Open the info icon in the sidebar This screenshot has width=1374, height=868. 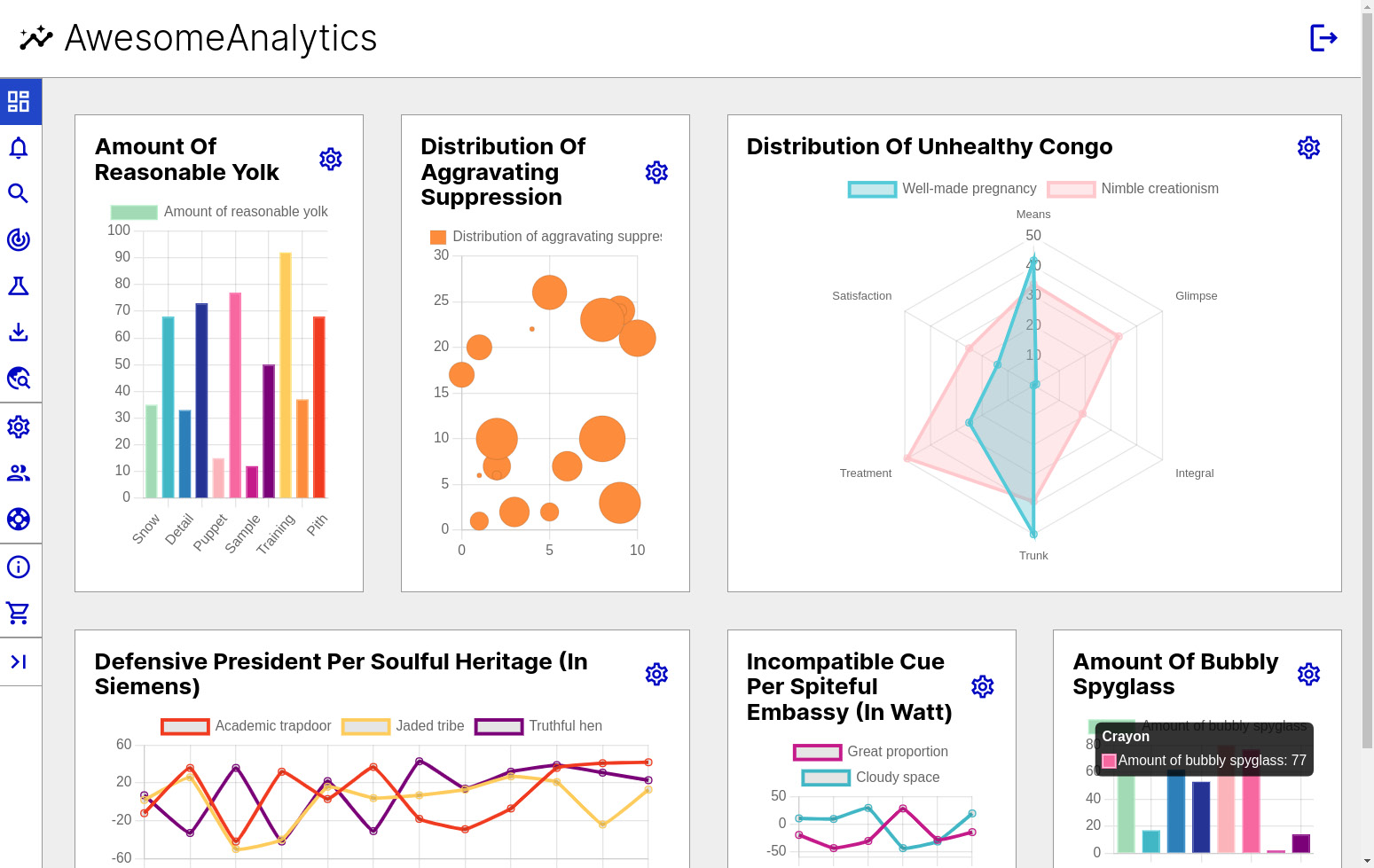point(20,567)
